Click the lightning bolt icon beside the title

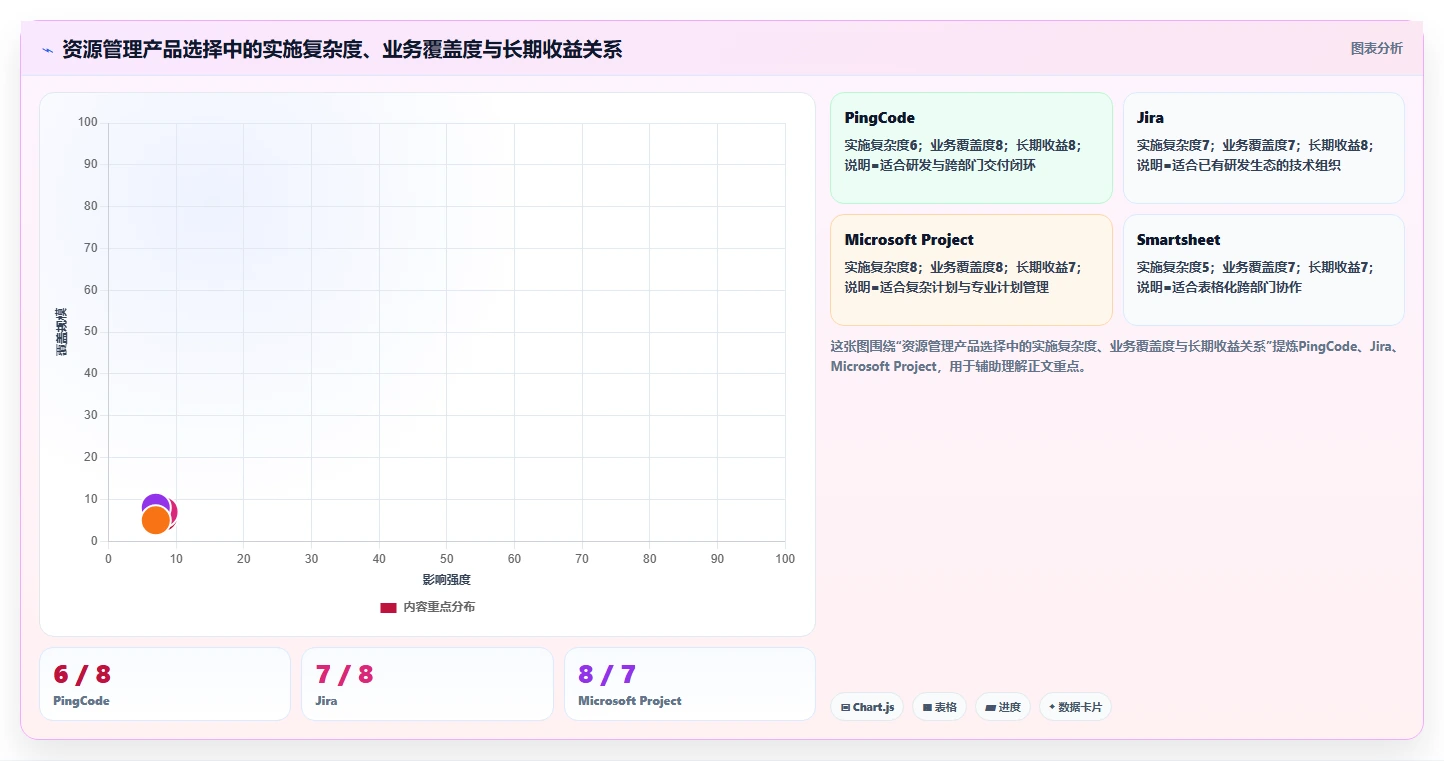pos(47,50)
